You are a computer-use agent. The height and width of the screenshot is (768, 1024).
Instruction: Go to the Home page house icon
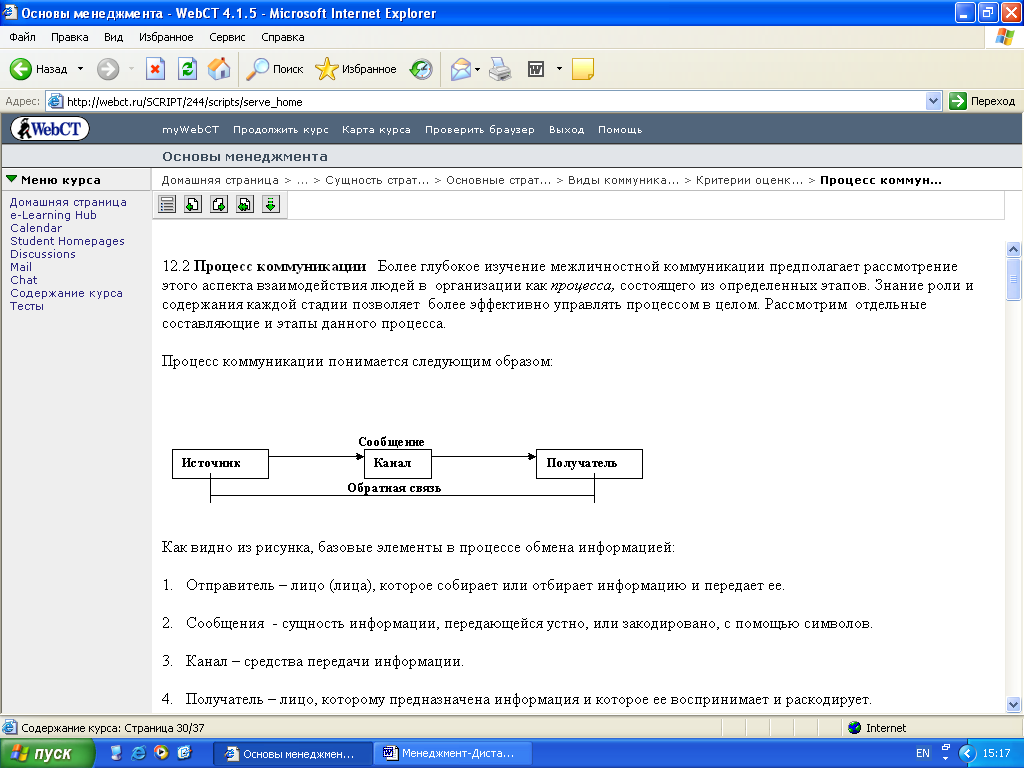point(219,69)
